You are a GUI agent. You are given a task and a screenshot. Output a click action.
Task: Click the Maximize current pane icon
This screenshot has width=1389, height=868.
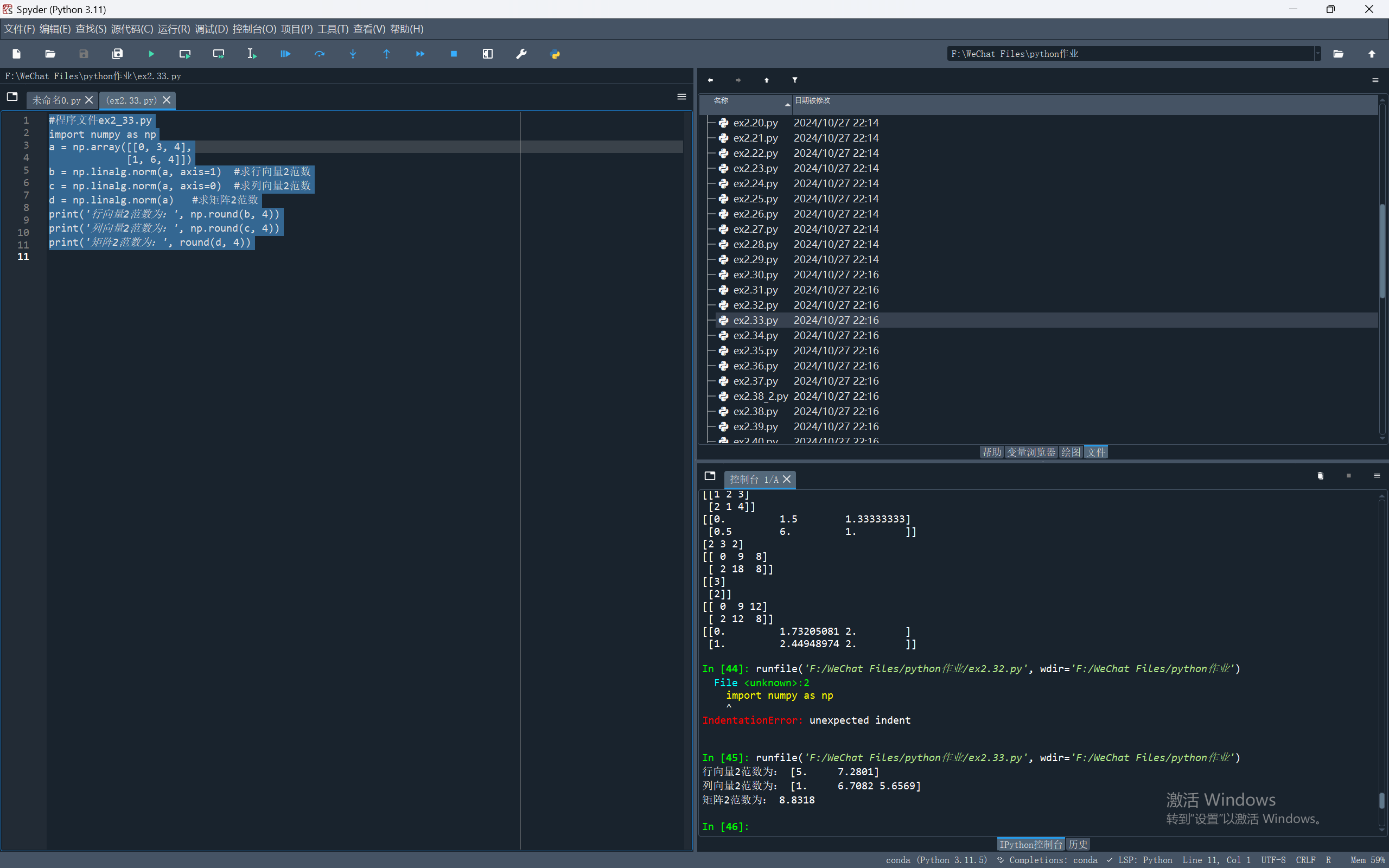click(x=487, y=54)
